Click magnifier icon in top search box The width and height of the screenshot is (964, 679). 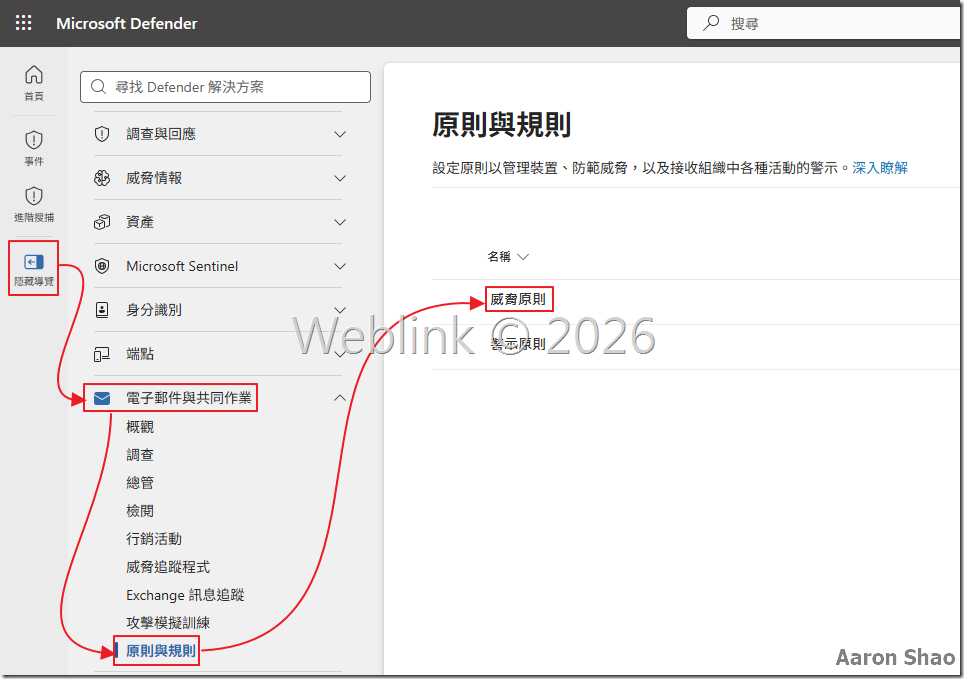[x=711, y=23]
